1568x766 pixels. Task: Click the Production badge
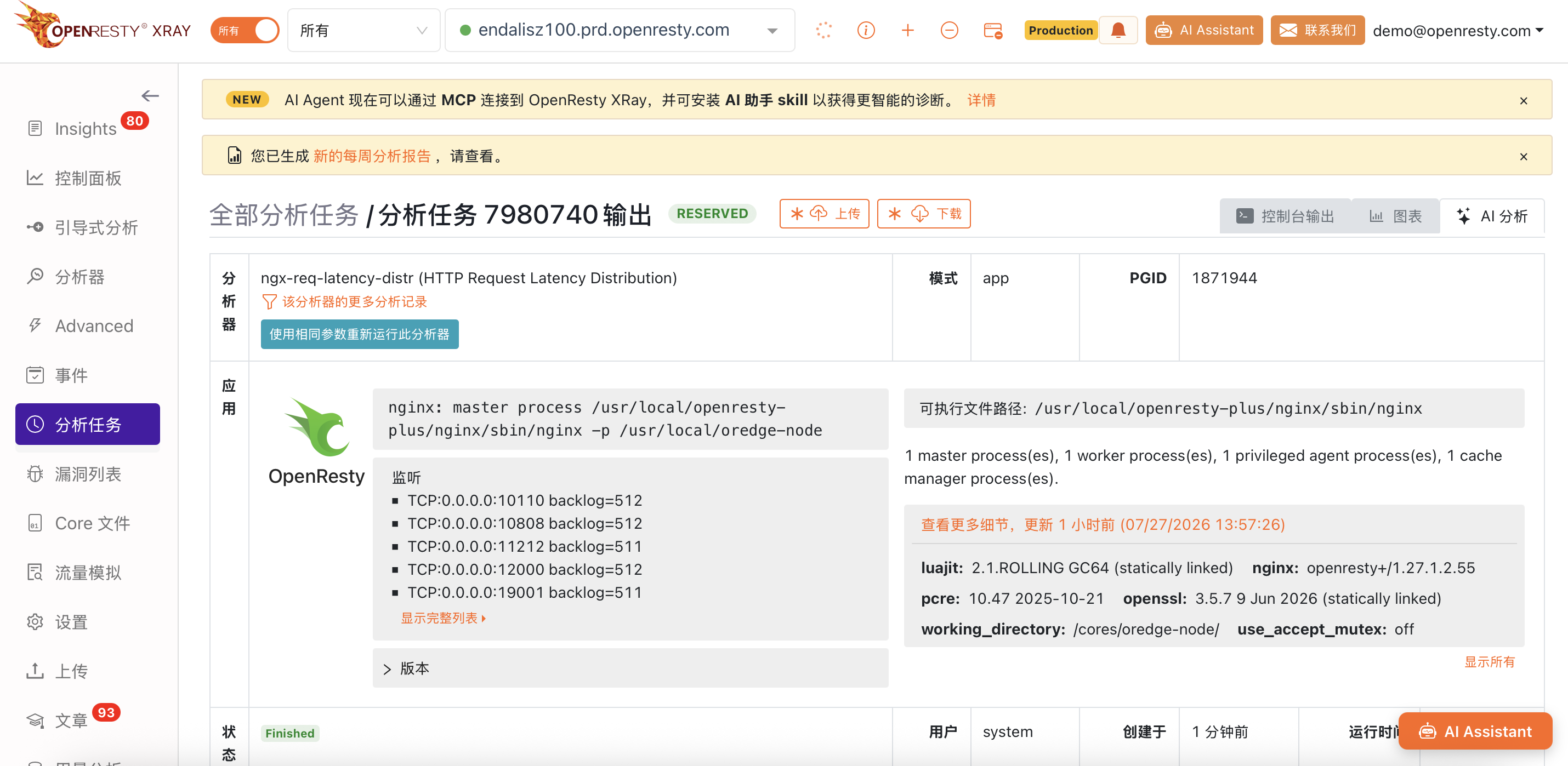(x=1060, y=31)
